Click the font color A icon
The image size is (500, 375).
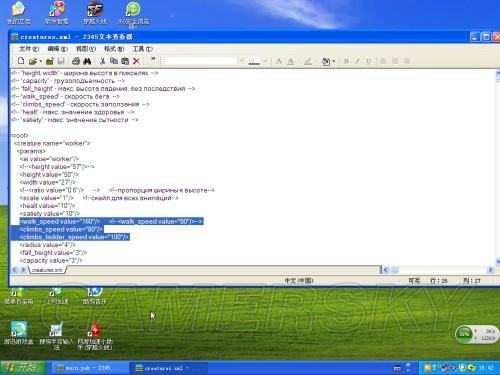pos(291,61)
